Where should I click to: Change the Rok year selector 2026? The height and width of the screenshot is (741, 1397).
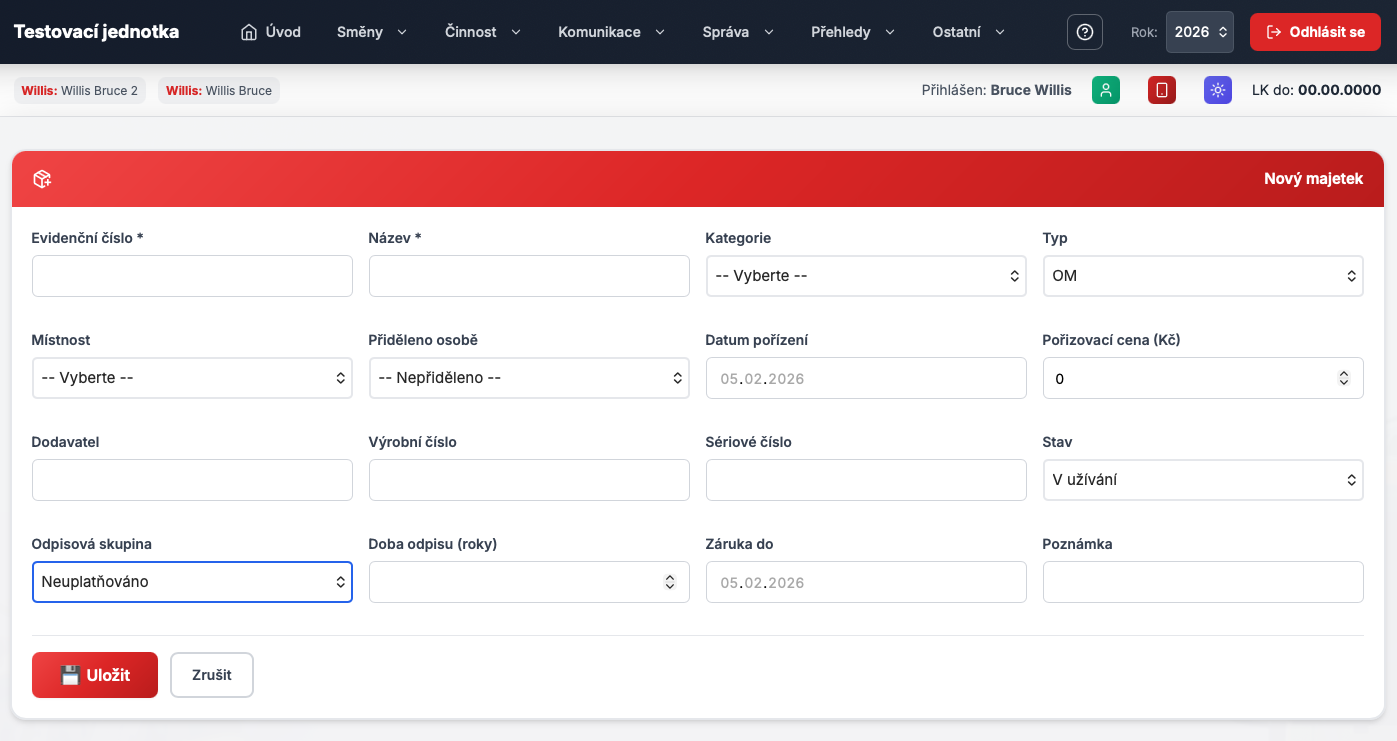point(1199,32)
